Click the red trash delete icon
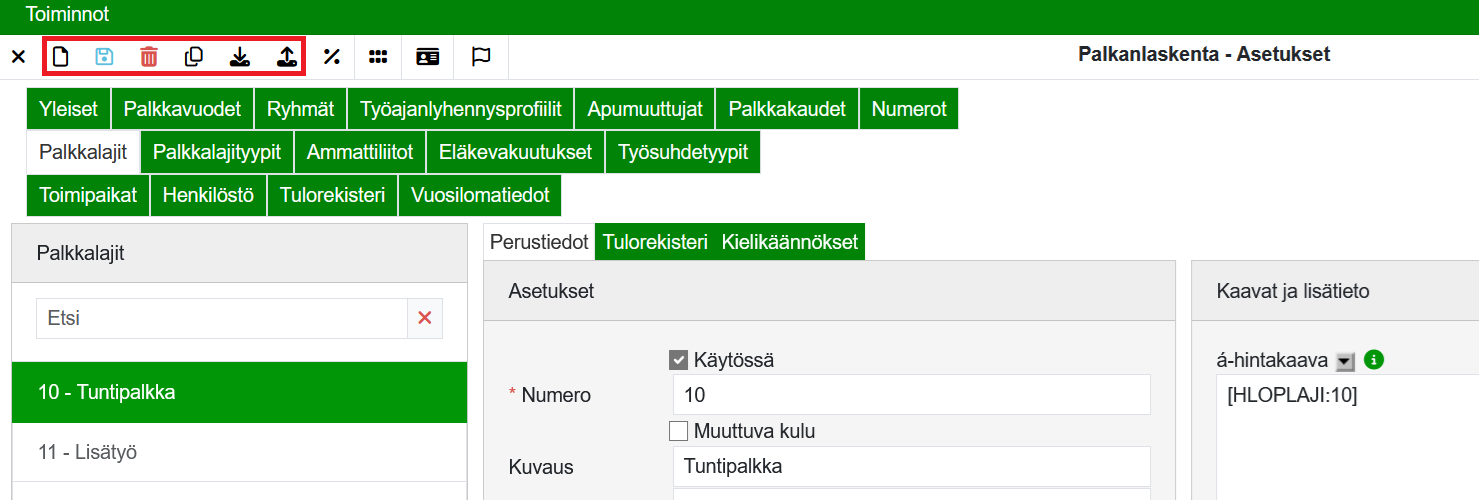This screenshot has width=1479, height=500. [x=149, y=57]
